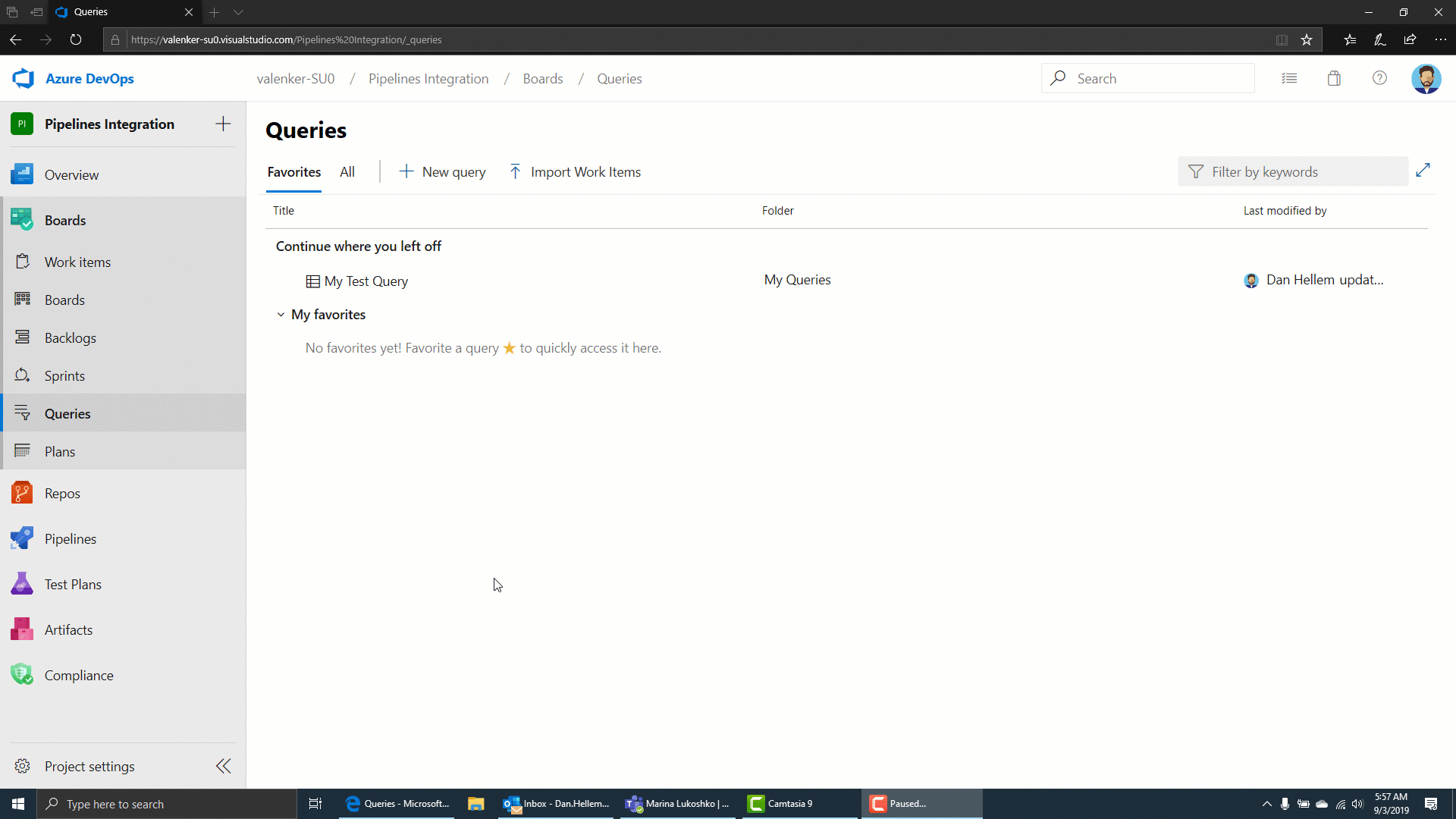Image resolution: width=1456 pixels, height=819 pixels.
Task: Open Repos section from sidebar
Action: pos(62,492)
